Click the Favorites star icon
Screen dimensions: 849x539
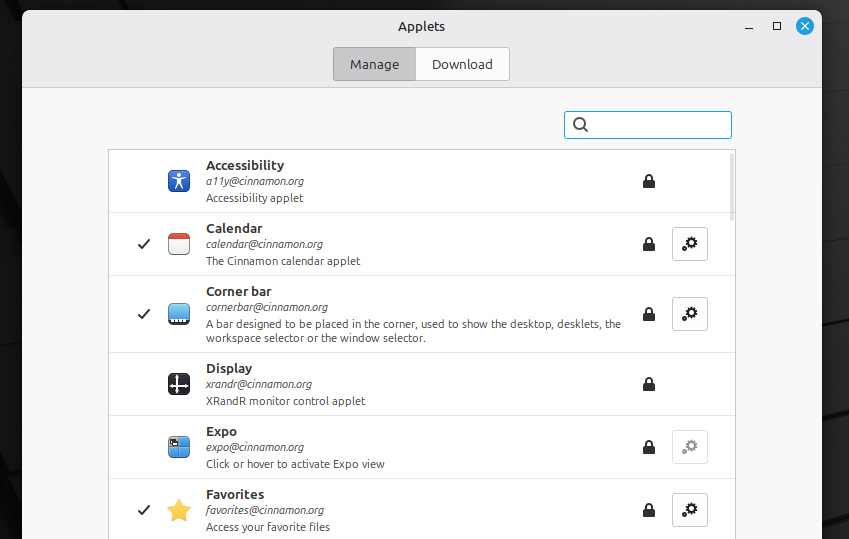point(179,510)
